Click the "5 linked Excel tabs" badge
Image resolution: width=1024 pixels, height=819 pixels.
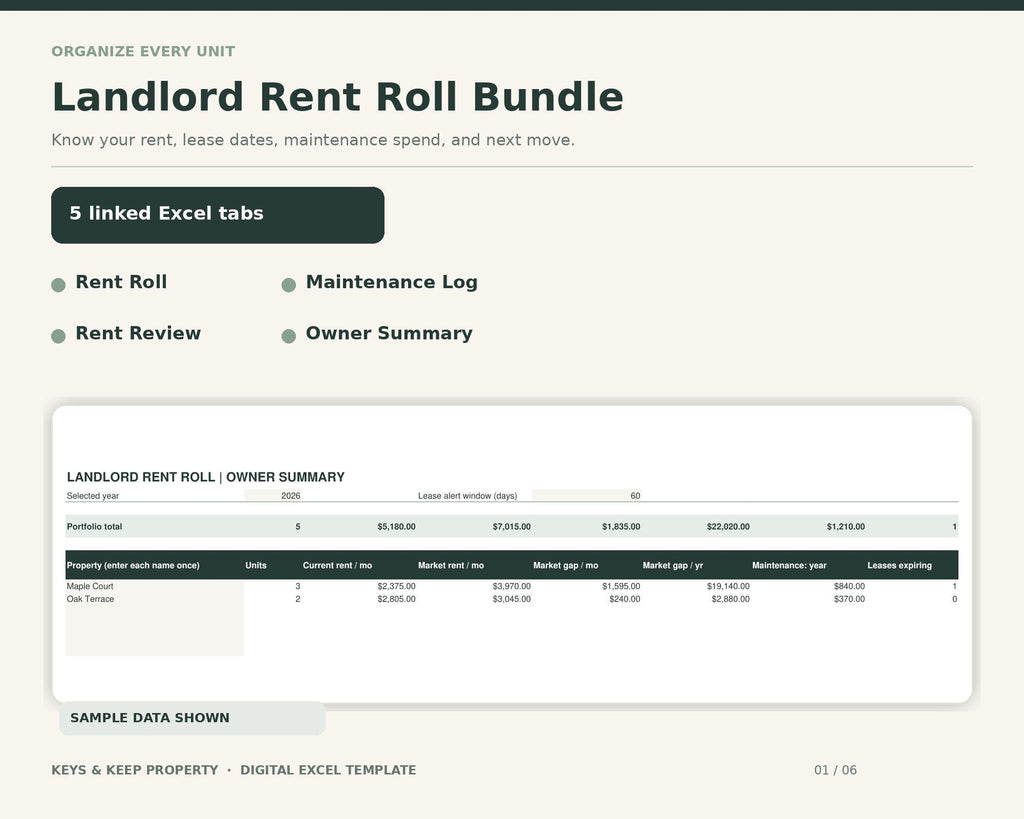(217, 215)
